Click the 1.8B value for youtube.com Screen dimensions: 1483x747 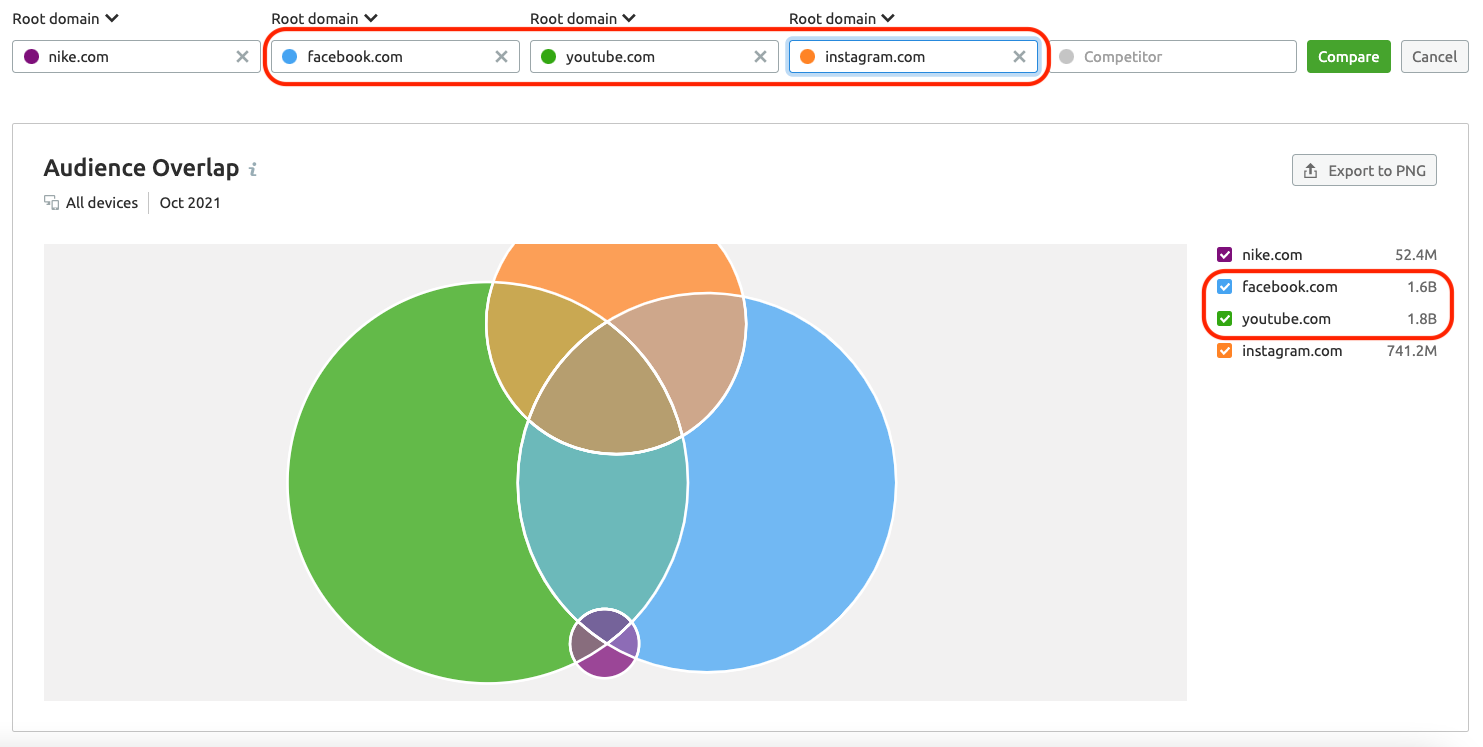coord(1422,319)
